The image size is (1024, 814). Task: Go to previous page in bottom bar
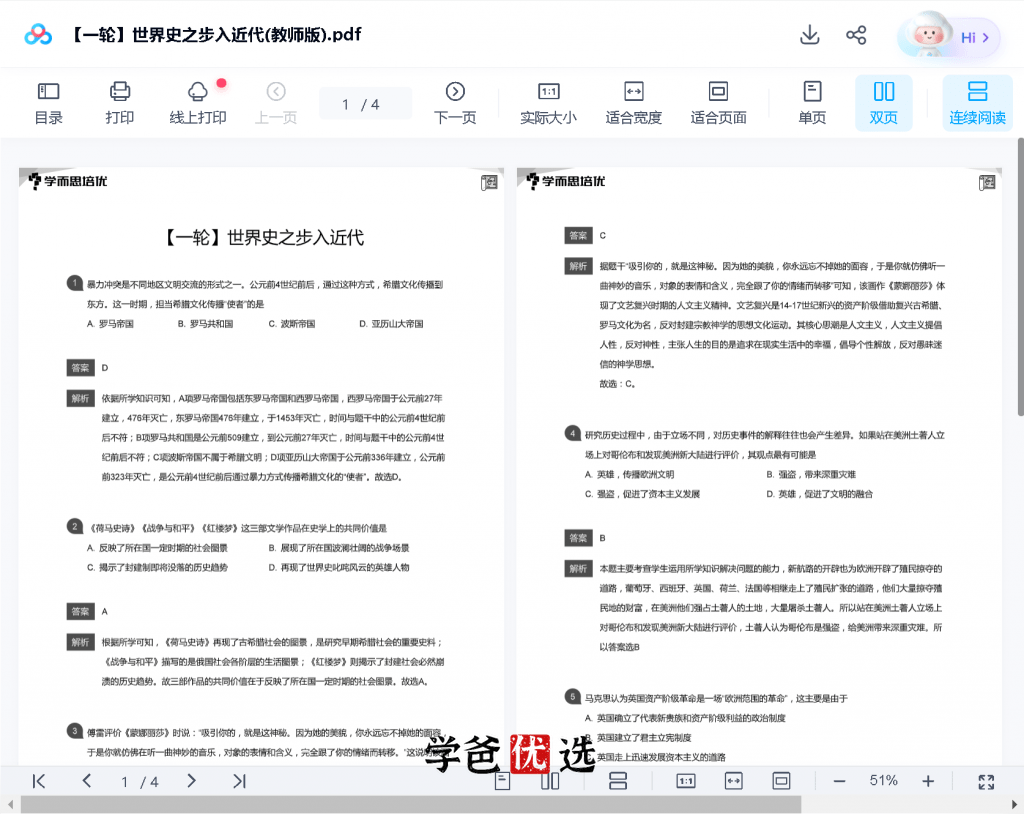pos(86,781)
